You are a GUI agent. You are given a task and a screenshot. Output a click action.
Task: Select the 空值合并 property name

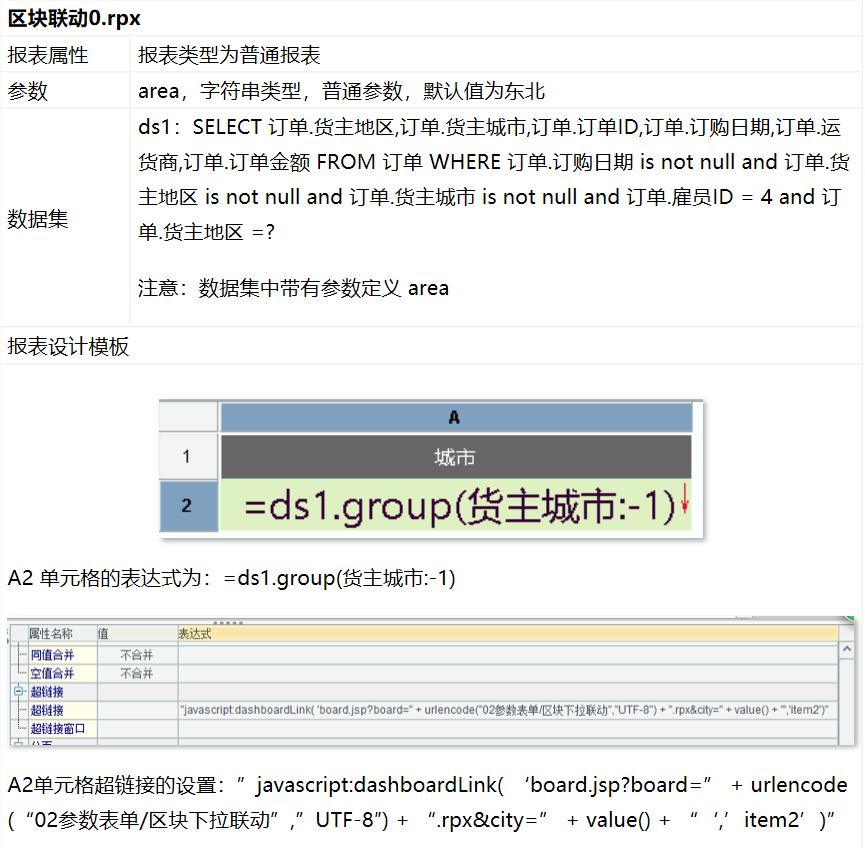click(52, 673)
